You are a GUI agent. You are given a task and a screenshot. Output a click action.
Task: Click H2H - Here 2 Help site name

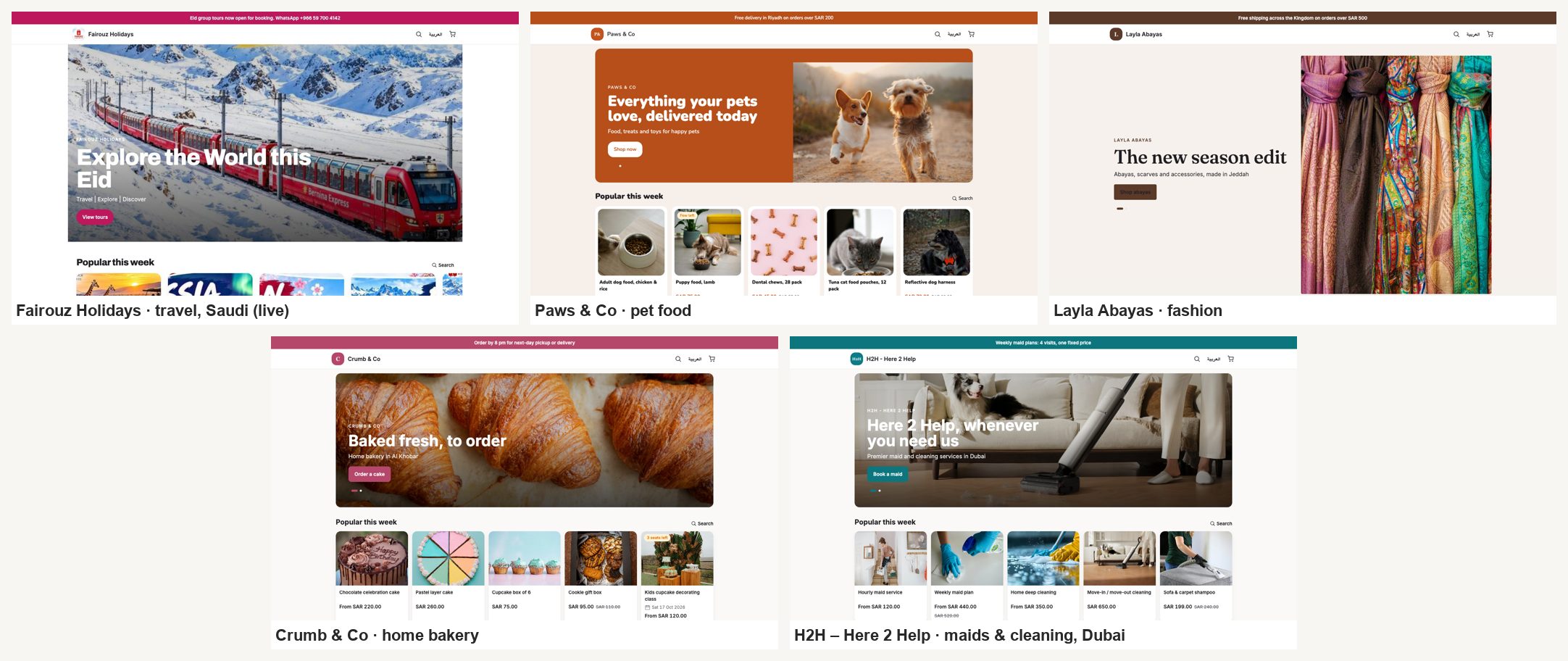coord(891,359)
